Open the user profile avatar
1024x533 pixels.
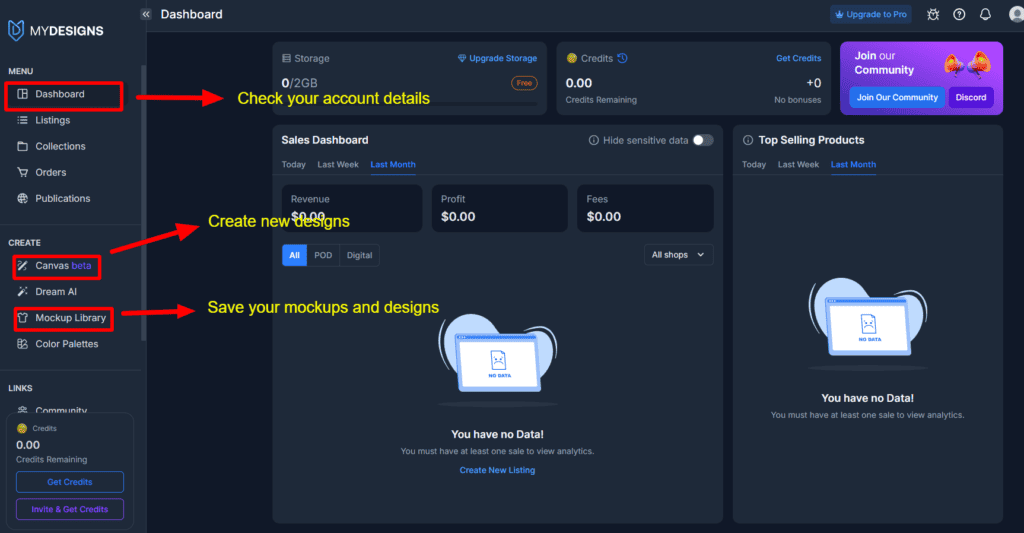pos(1014,15)
